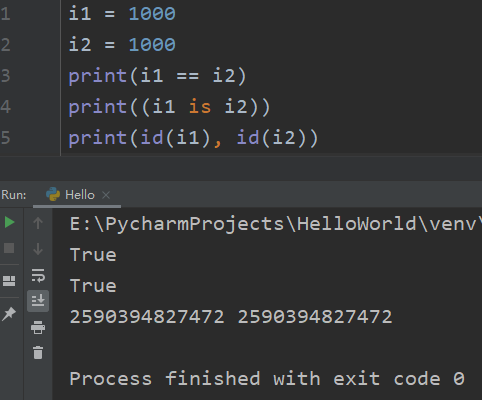Image resolution: width=482 pixels, height=400 pixels.
Task: Toggle Soft-Wrap in Run console
Action: 38,275
